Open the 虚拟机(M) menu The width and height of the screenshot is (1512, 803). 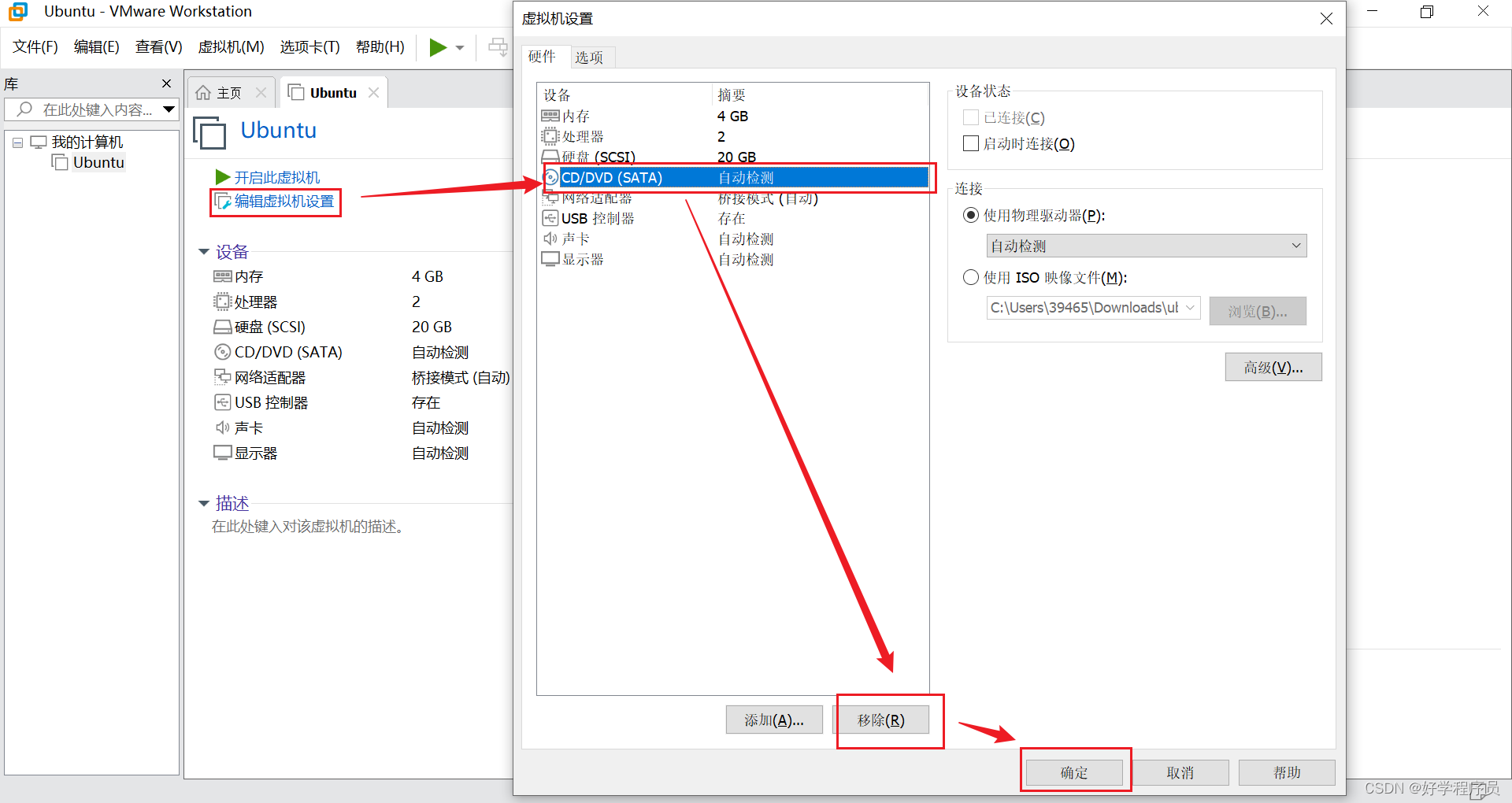tap(232, 47)
